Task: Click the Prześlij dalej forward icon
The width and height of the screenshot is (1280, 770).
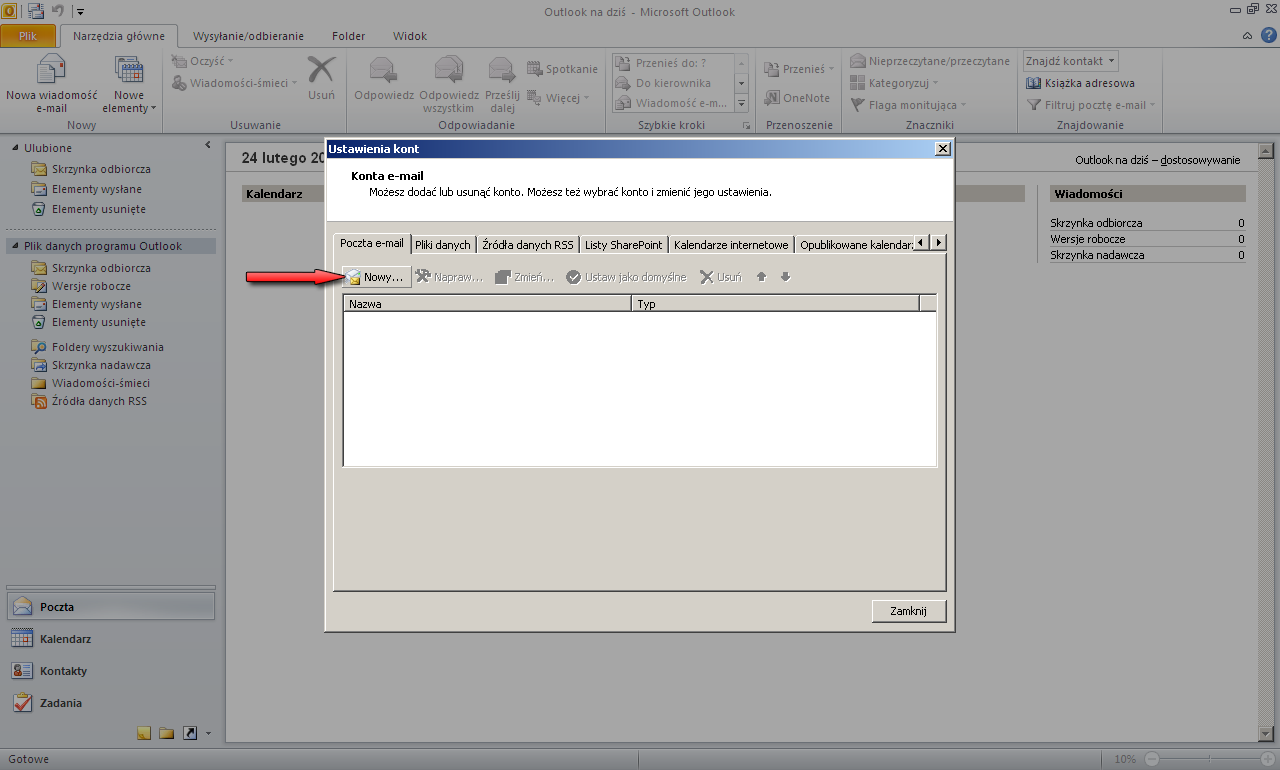Action: tap(502, 84)
